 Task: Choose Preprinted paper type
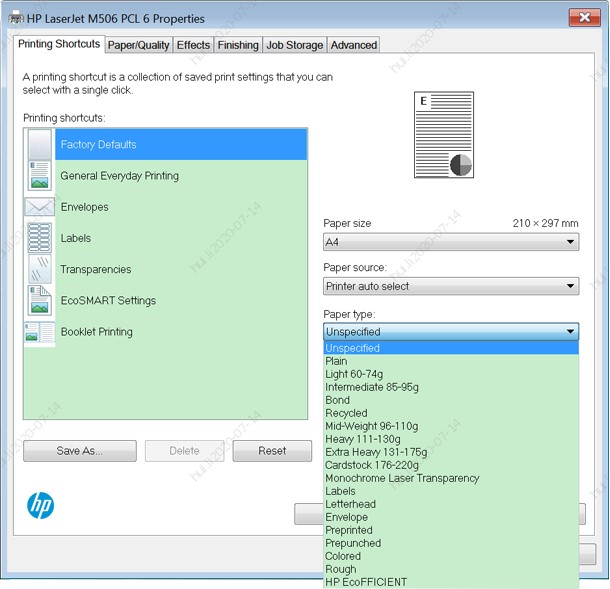coord(451,530)
